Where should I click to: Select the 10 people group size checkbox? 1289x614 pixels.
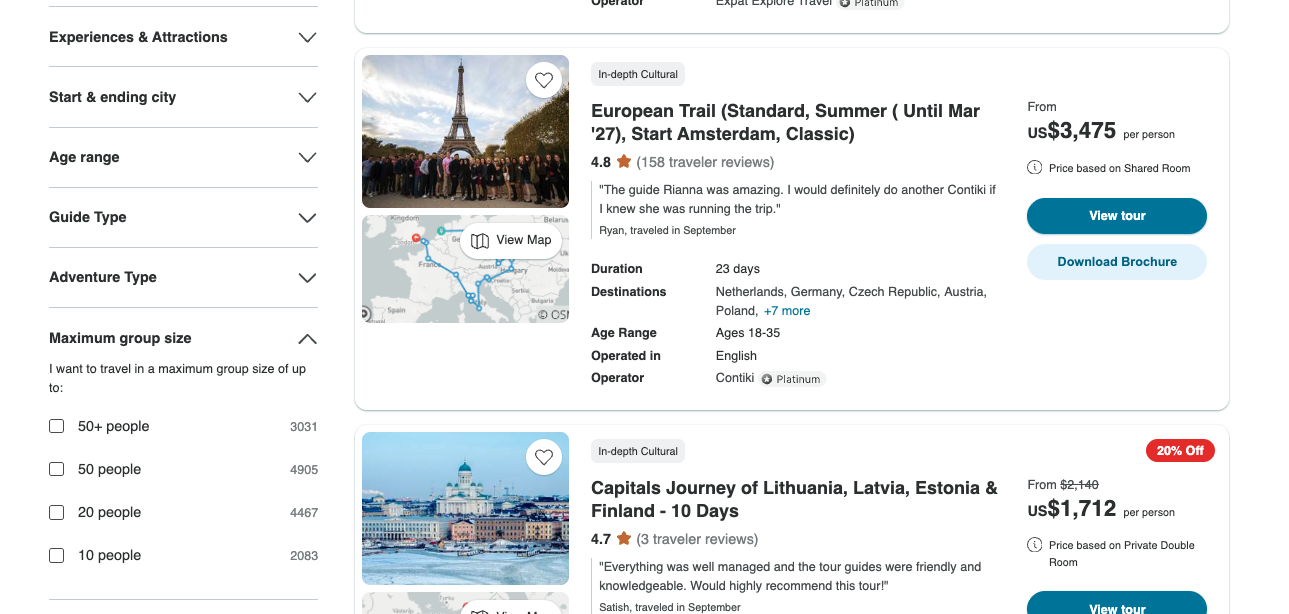tap(57, 555)
